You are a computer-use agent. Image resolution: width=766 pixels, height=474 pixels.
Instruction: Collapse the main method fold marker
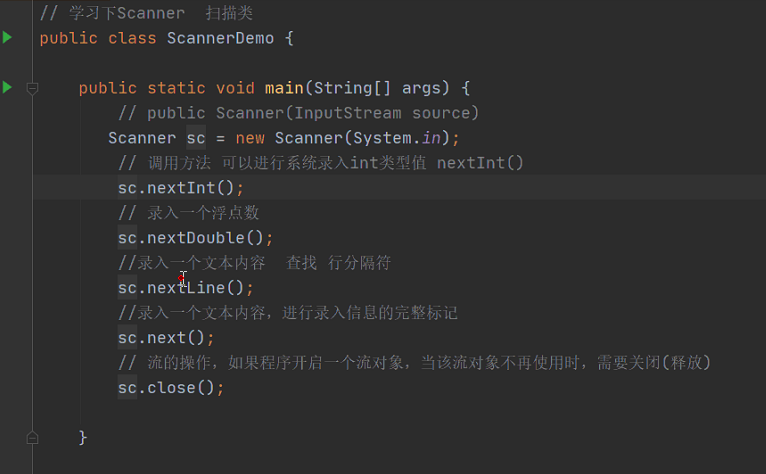click(x=32, y=88)
